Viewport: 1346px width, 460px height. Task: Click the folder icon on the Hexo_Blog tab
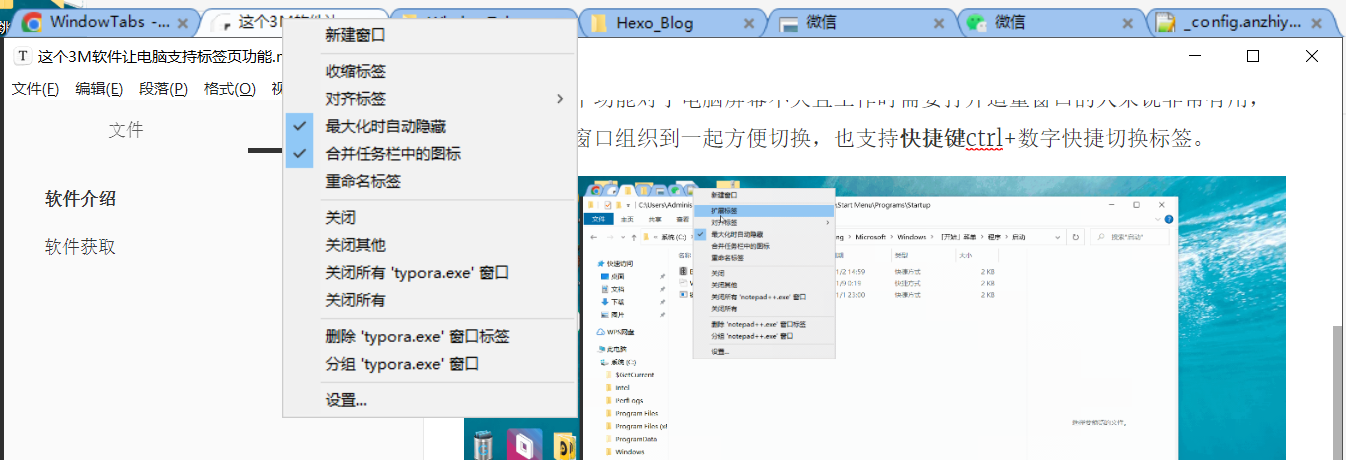pos(600,23)
